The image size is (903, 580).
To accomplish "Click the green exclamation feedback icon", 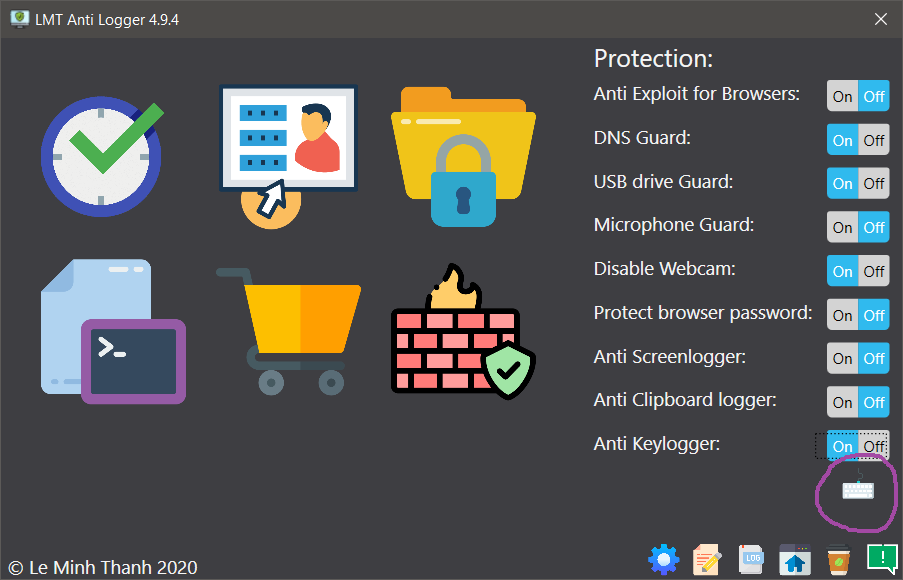I will click(x=881, y=558).
